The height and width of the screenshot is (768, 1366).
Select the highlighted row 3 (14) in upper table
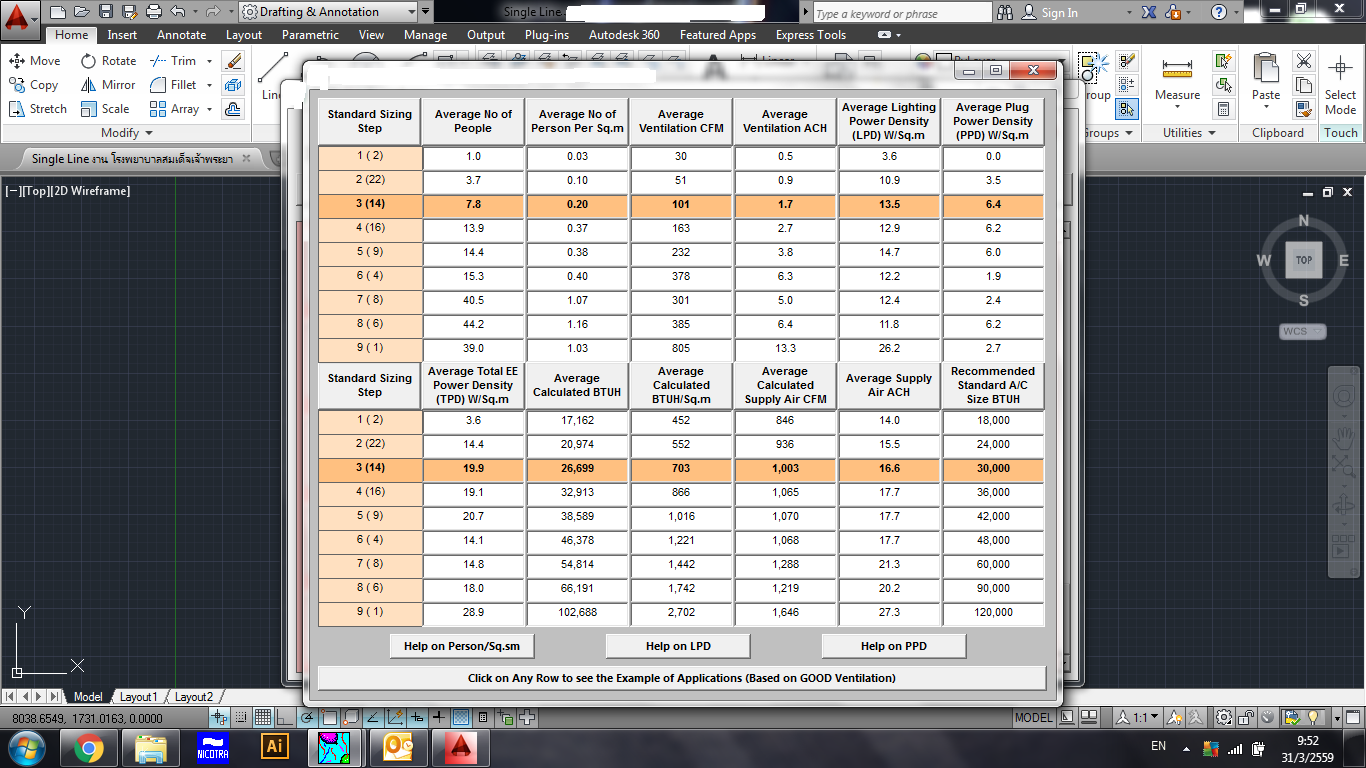[682, 204]
